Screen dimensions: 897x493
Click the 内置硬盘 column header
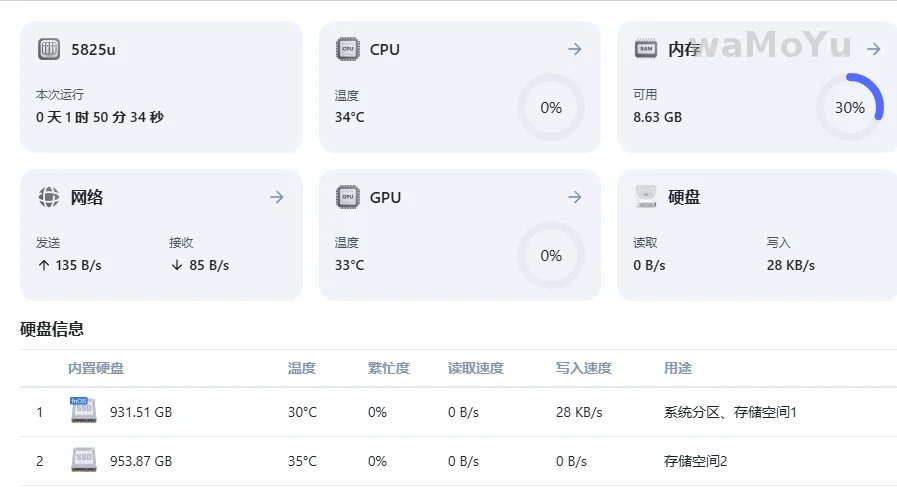pos(96,368)
